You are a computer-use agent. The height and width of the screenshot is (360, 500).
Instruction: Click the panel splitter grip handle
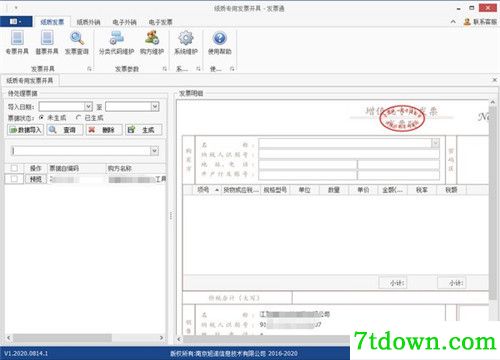(x=171, y=215)
